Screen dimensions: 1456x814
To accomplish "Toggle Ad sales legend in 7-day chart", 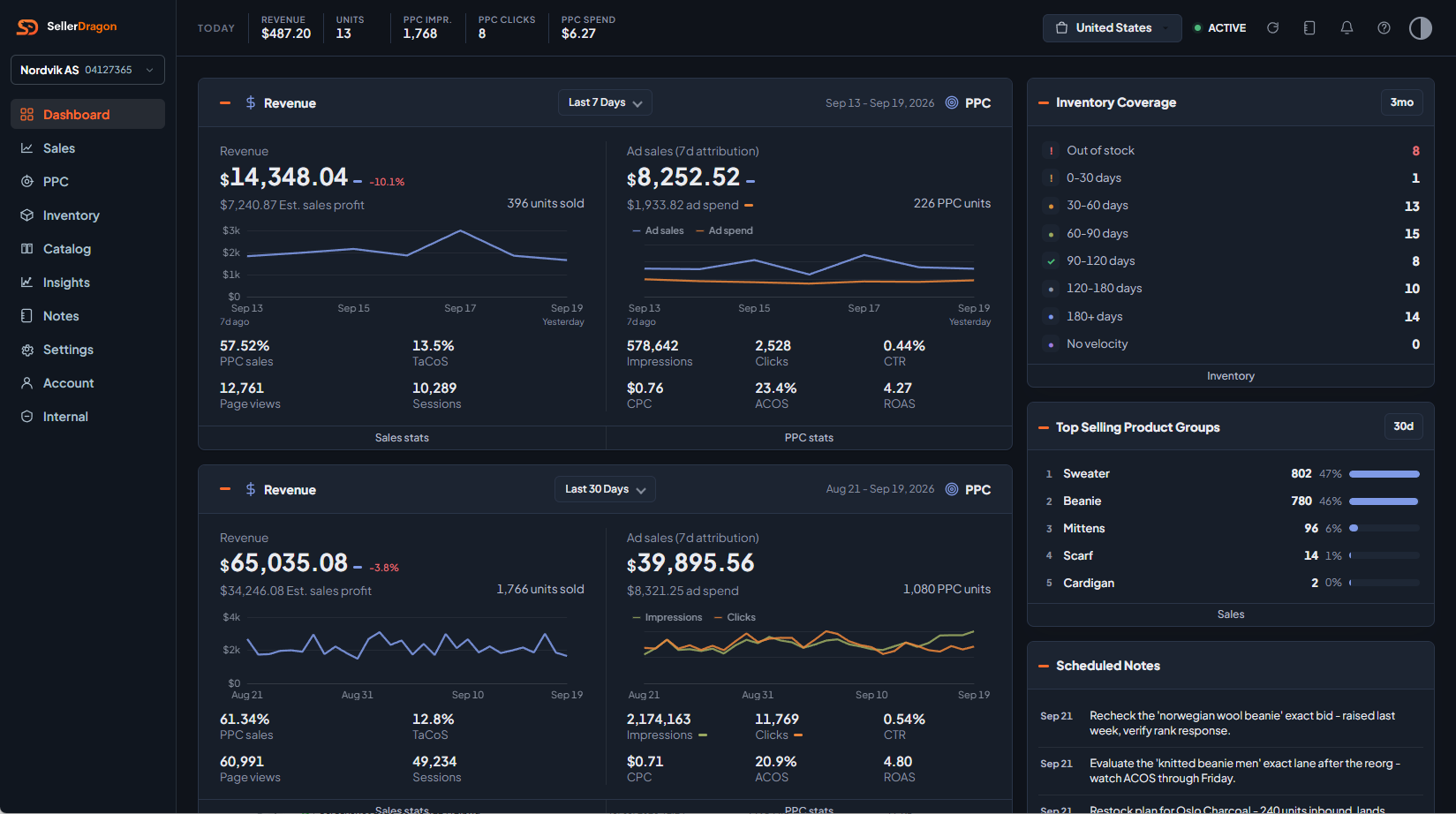I will (658, 230).
